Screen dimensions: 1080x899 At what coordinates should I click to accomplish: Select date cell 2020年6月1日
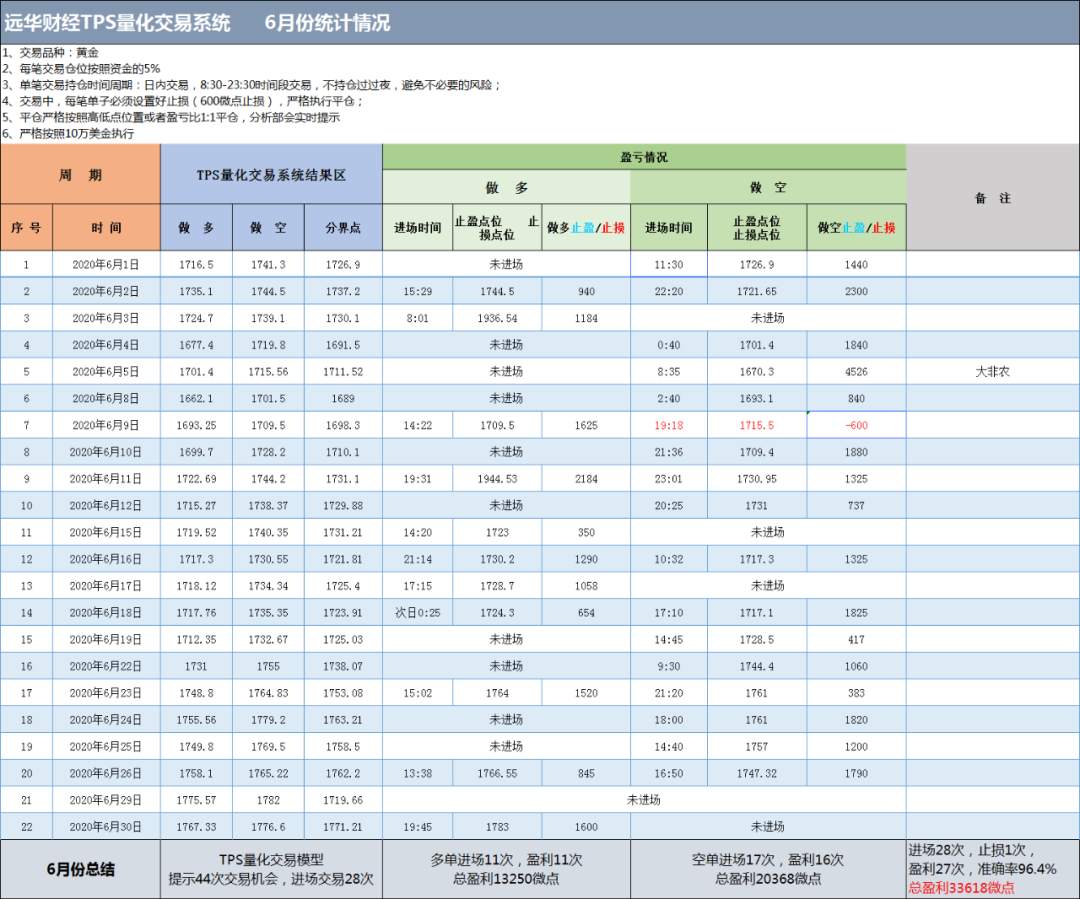106,265
